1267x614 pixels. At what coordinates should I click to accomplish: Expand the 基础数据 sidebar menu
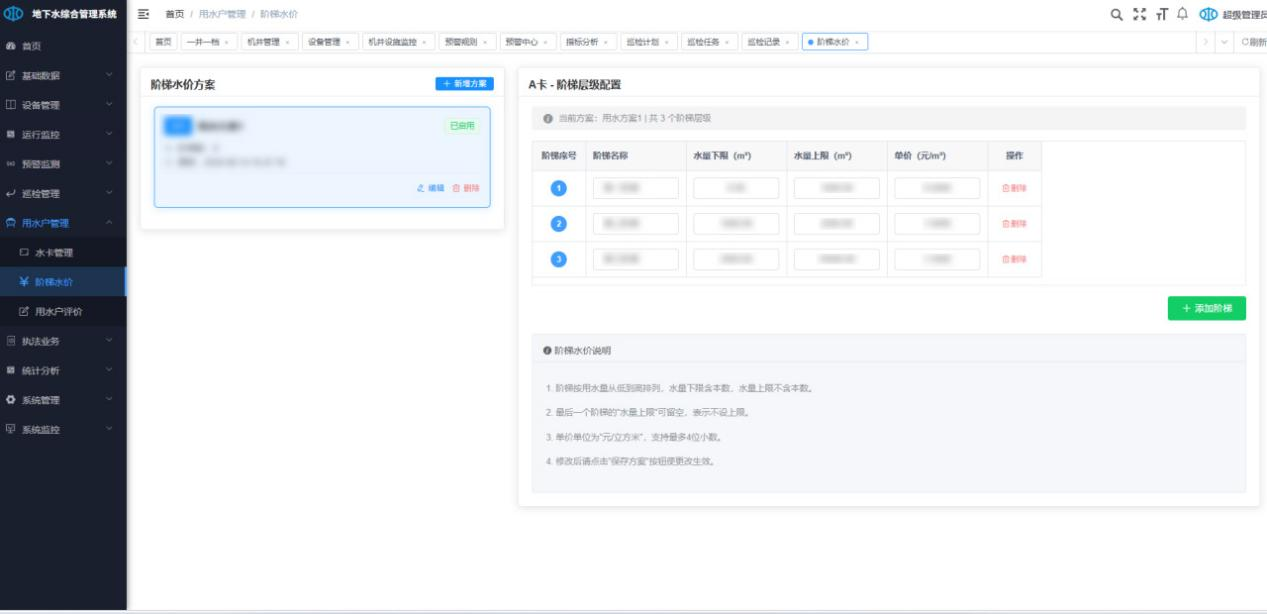coord(109,76)
